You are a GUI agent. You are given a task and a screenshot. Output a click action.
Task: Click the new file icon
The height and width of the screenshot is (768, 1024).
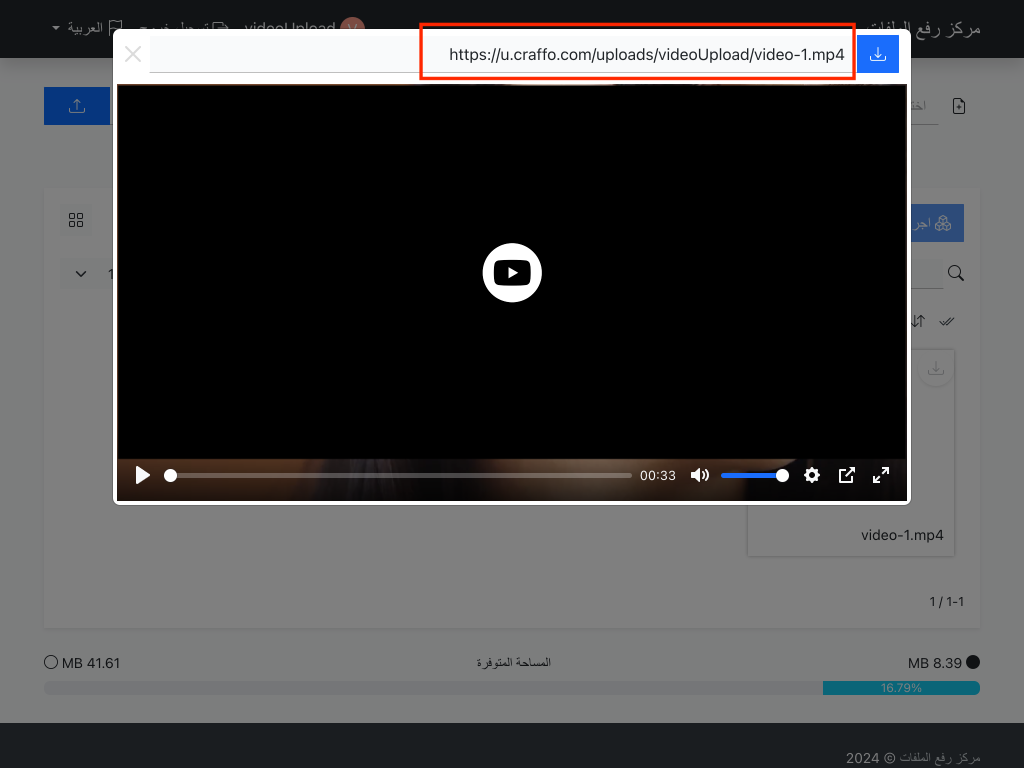click(x=959, y=106)
